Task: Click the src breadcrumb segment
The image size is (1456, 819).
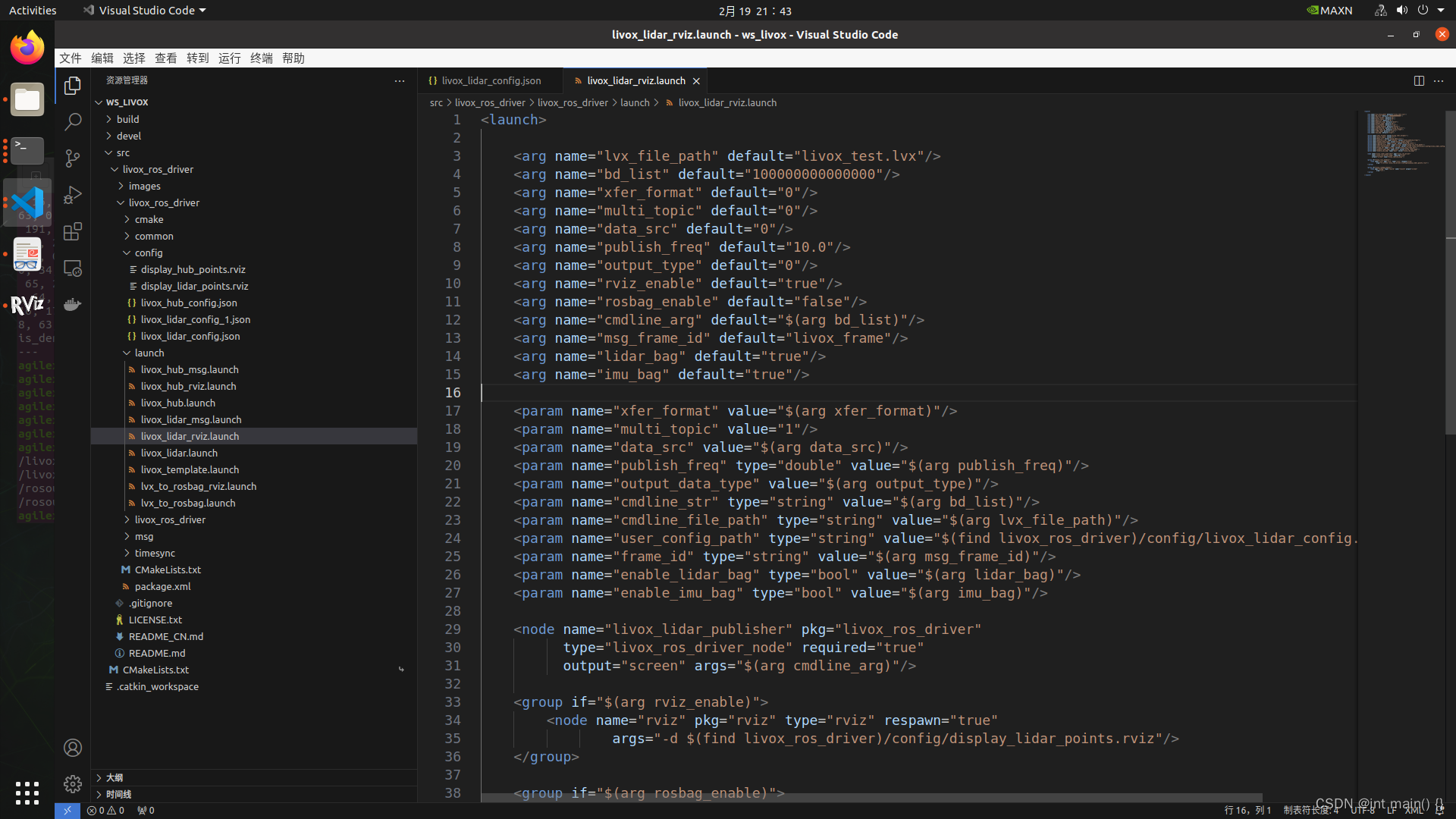Action: 436,102
